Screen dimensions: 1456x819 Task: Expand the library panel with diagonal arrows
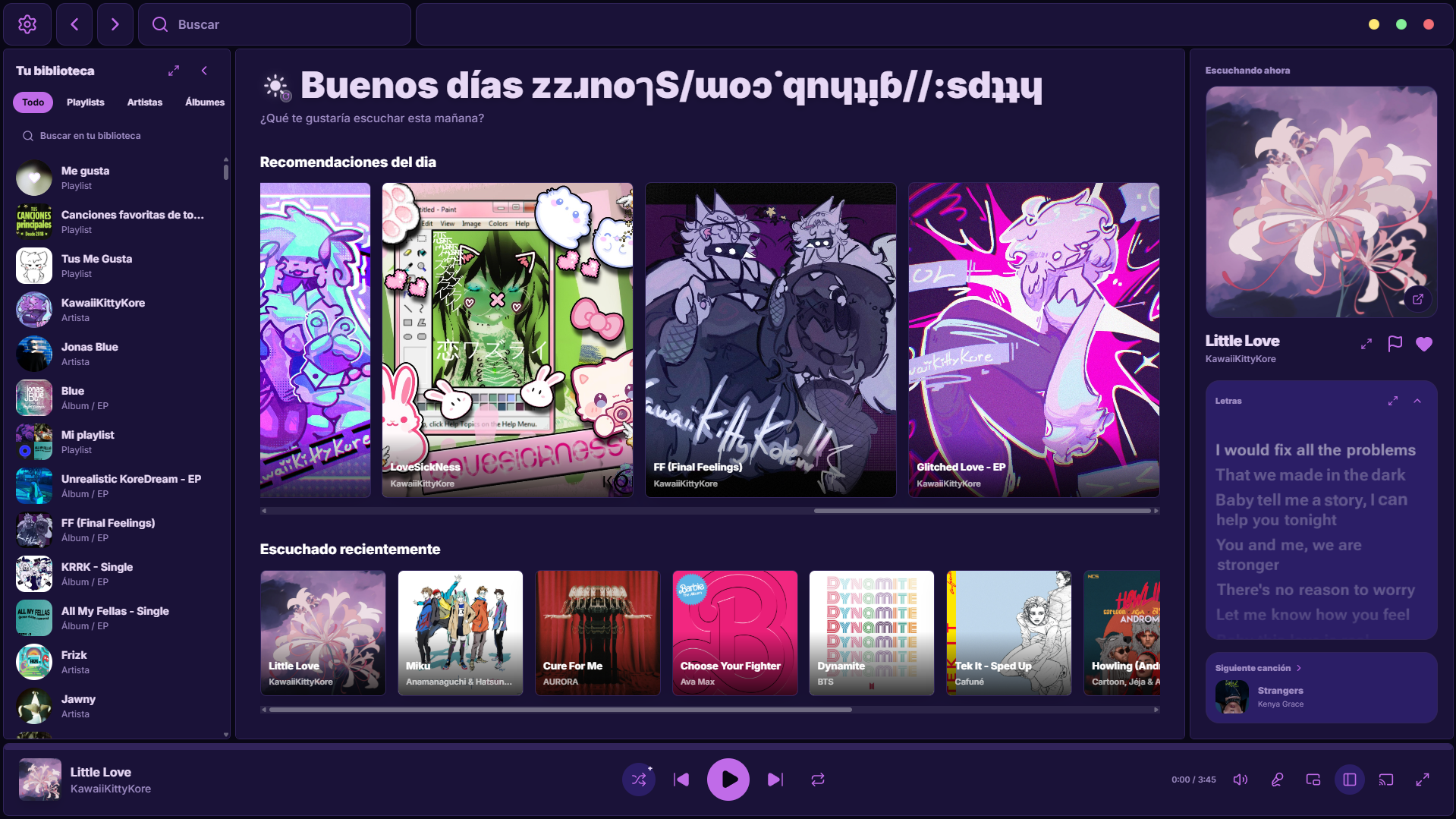(x=174, y=71)
